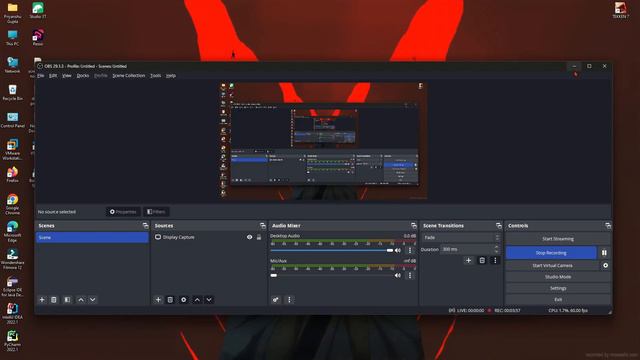Remove scene transition with trash icon

(482, 260)
